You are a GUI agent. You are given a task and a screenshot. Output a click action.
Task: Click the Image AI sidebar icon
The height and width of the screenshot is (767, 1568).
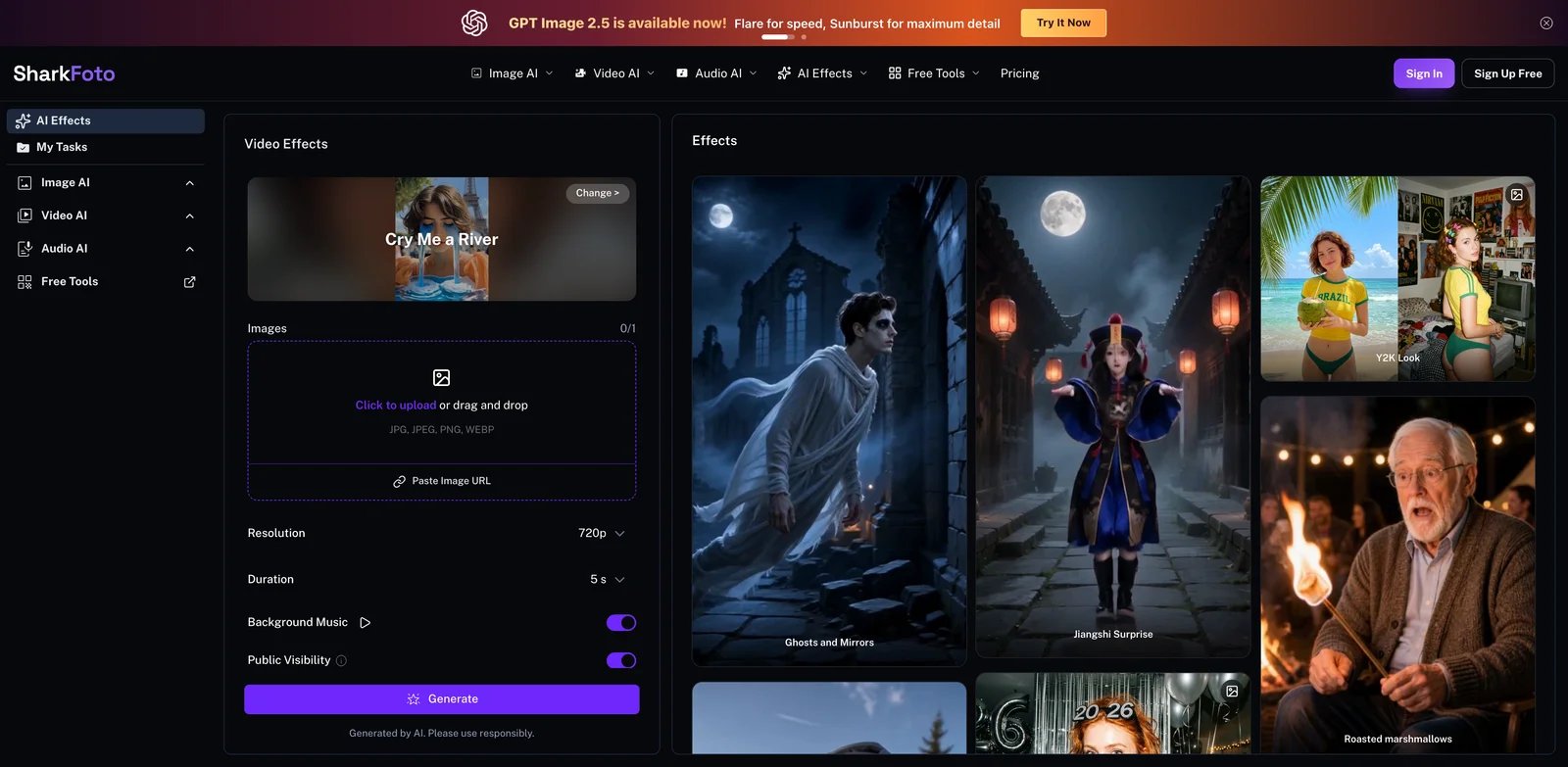24,183
